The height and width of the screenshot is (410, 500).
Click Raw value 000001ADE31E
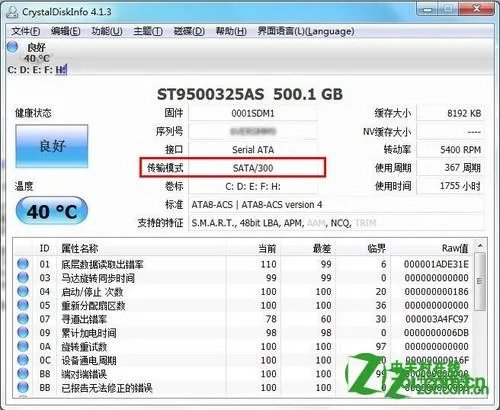pos(436,264)
